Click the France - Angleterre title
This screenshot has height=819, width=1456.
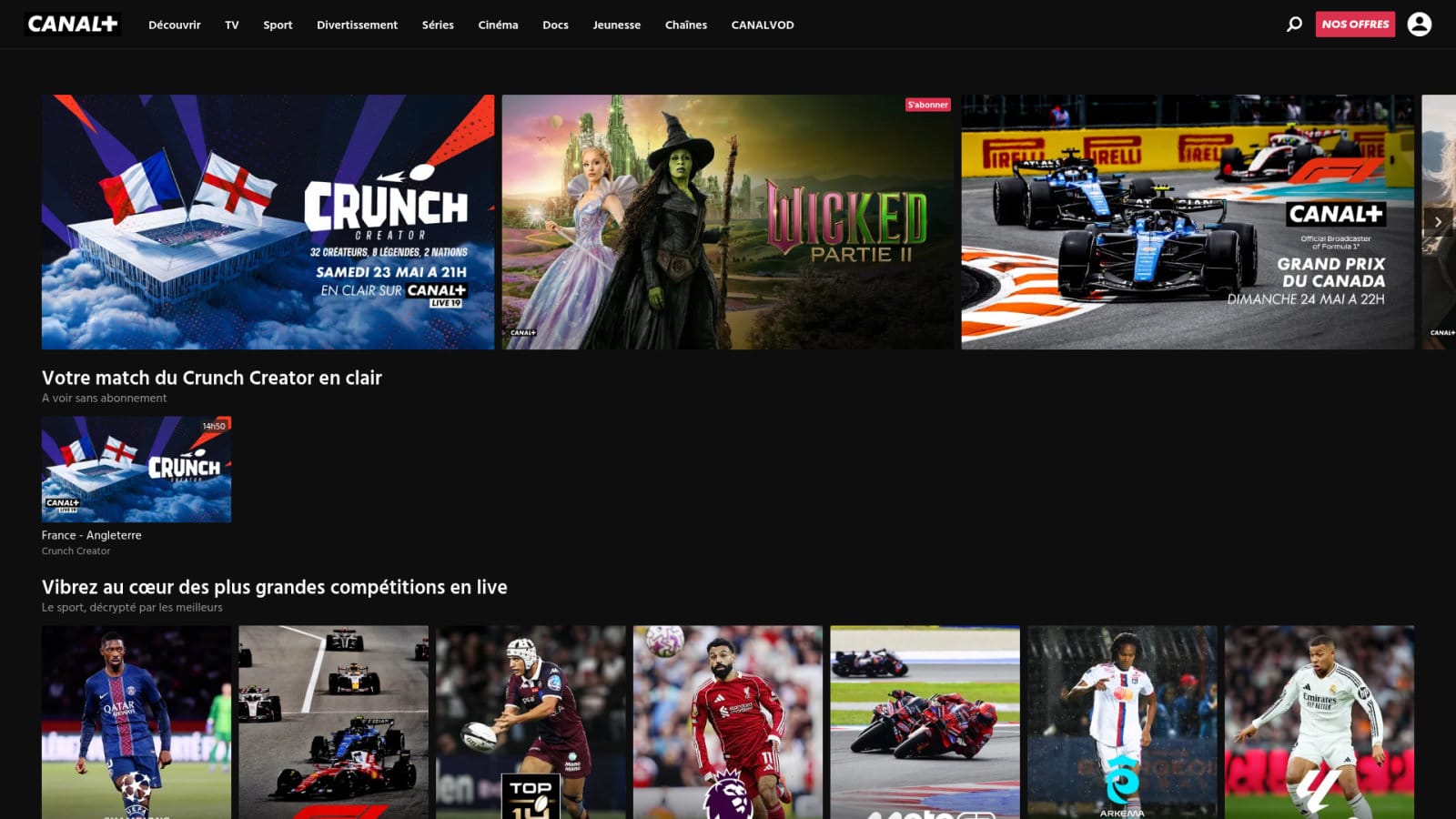point(91,535)
